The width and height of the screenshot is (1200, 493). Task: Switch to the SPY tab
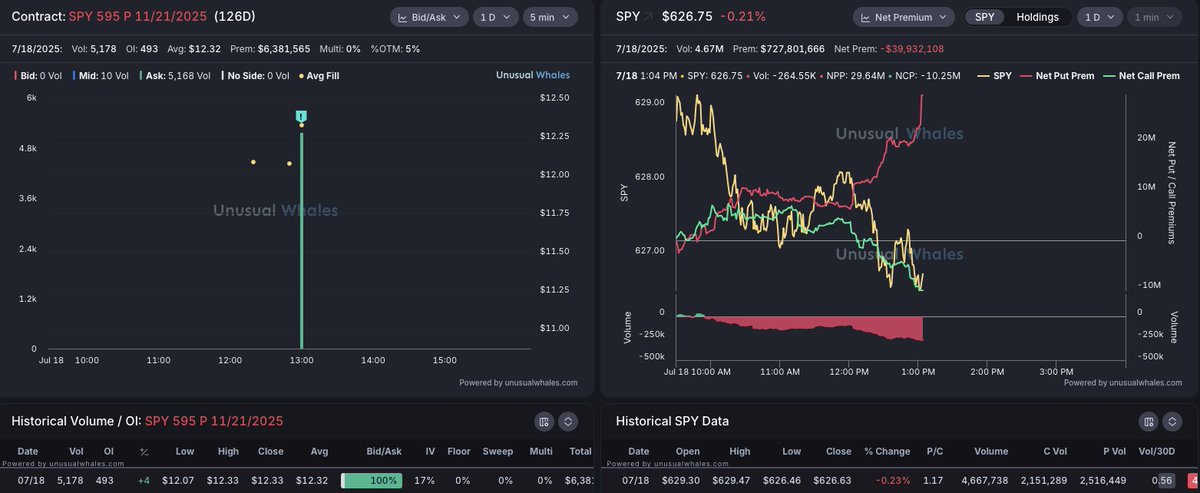985,17
